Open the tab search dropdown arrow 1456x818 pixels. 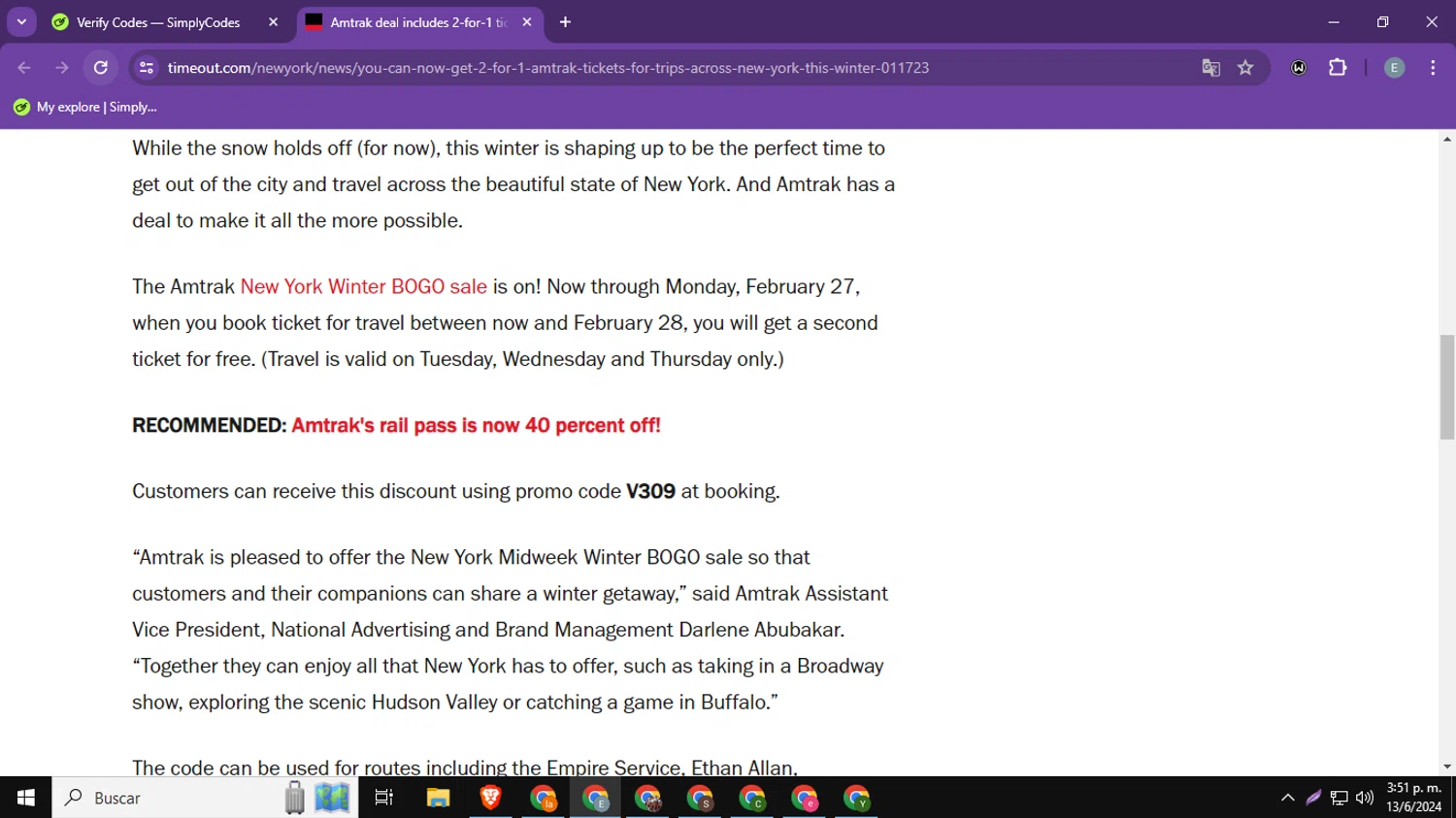tap(21, 21)
